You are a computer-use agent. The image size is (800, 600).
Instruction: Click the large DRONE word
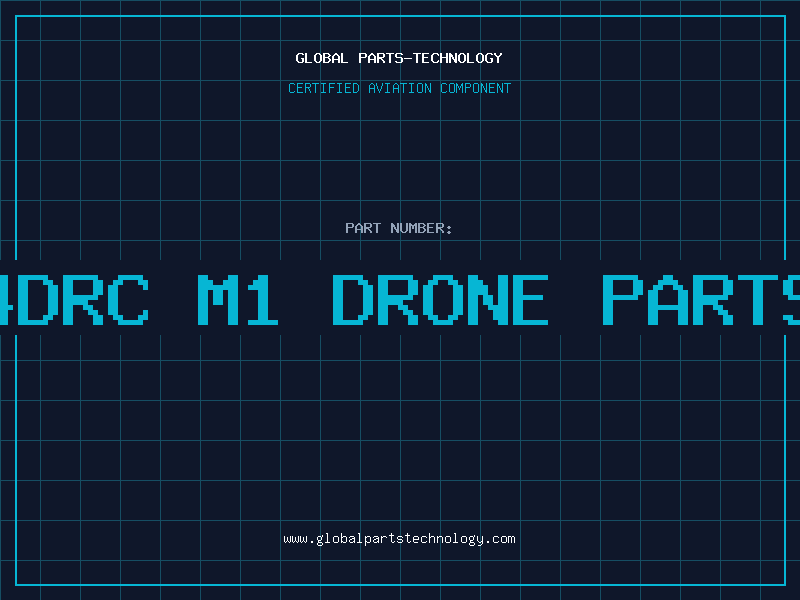pyautogui.click(x=440, y=300)
